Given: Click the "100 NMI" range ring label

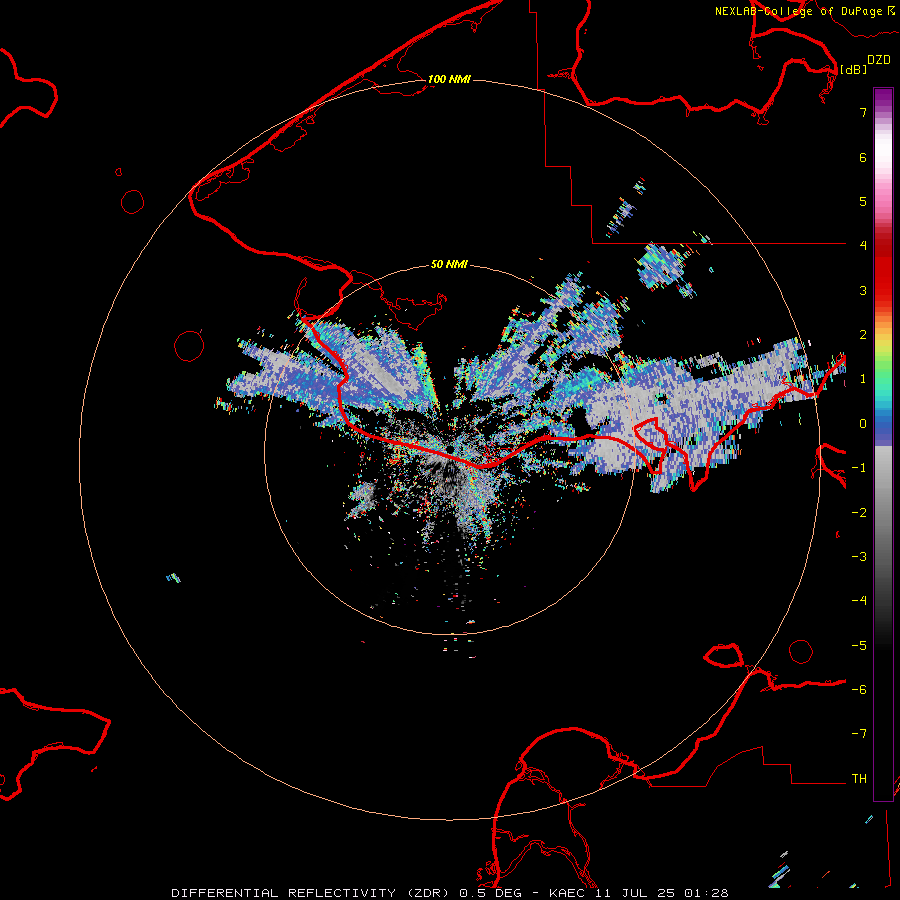Looking at the screenshot, I should click(449, 79).
